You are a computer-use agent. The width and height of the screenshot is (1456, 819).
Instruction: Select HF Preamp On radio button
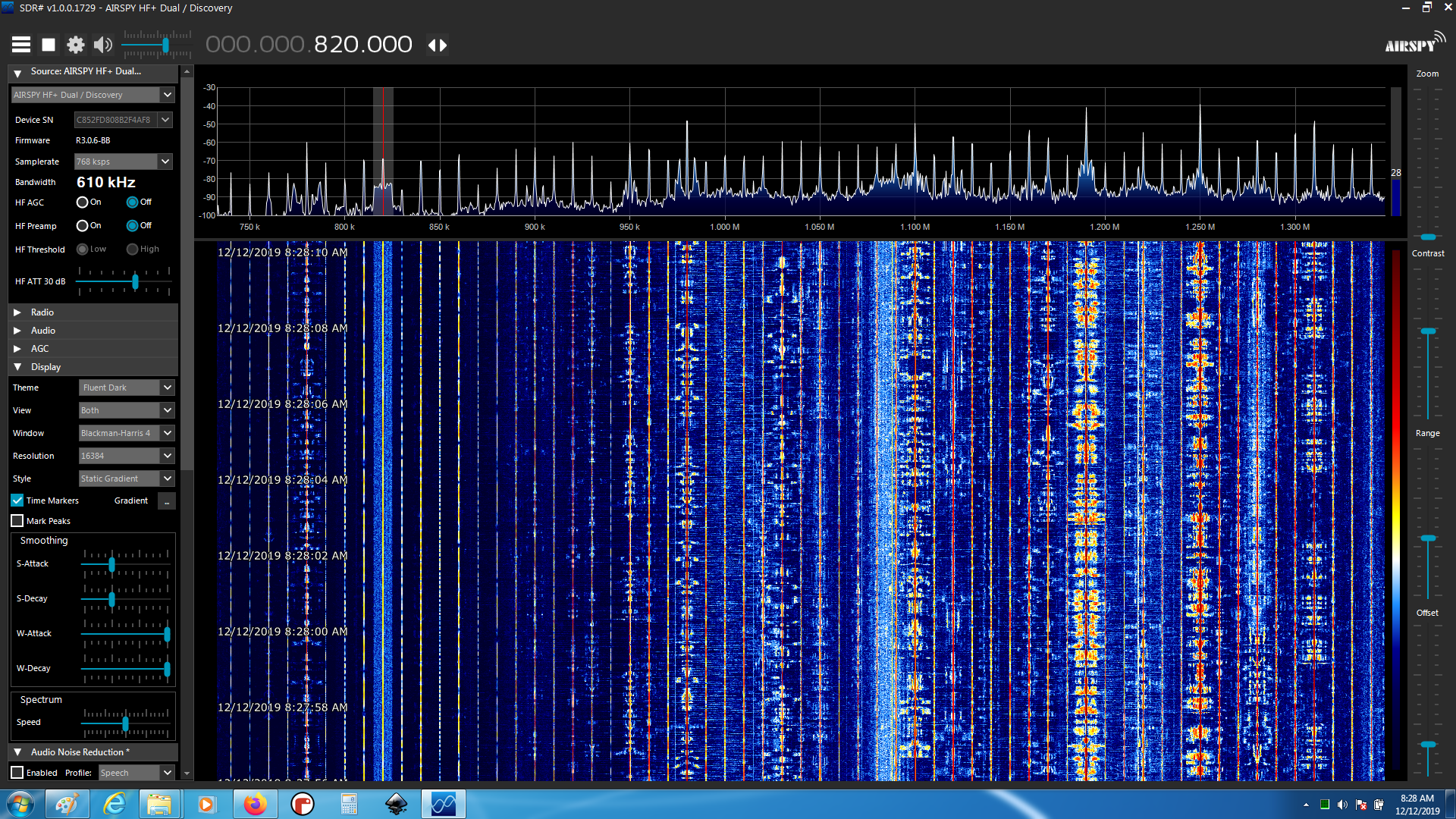[x=82, y=226]
